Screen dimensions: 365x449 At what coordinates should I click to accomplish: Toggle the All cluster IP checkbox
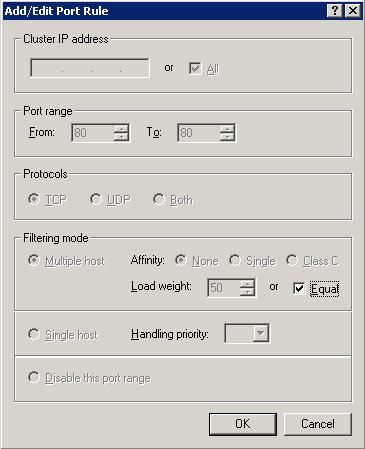(195, 68)
